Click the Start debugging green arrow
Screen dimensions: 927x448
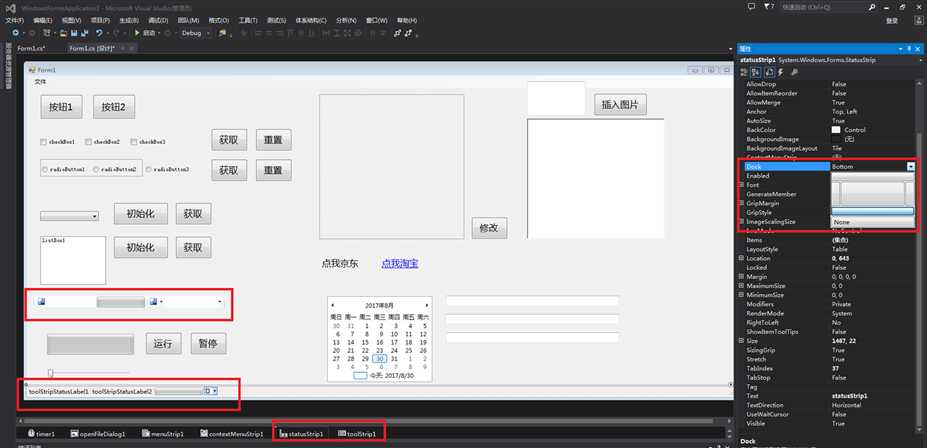coord(137,33)
